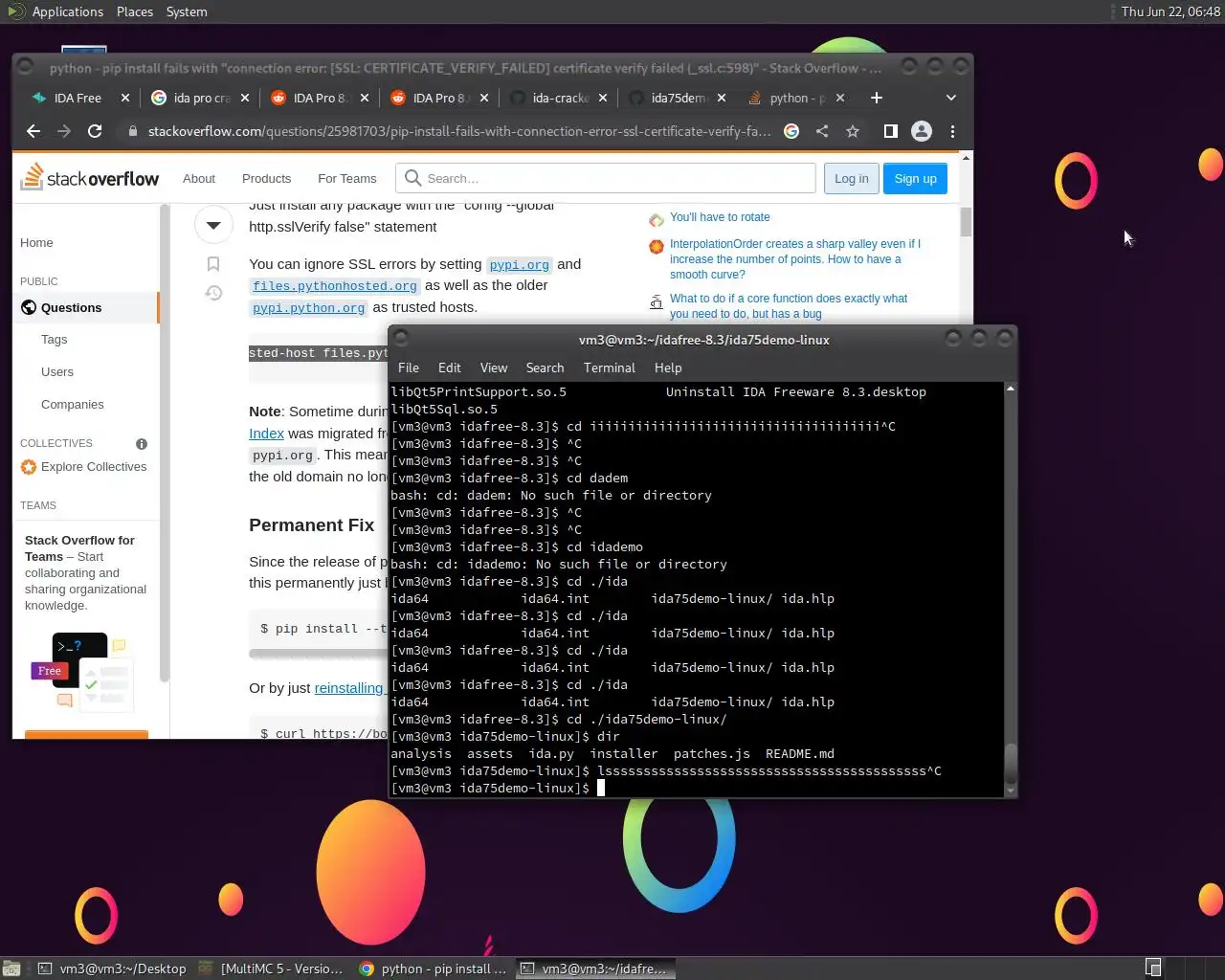1225x980 pixels.
Task: Click the Sign up button
Action: tap(916, 178)
